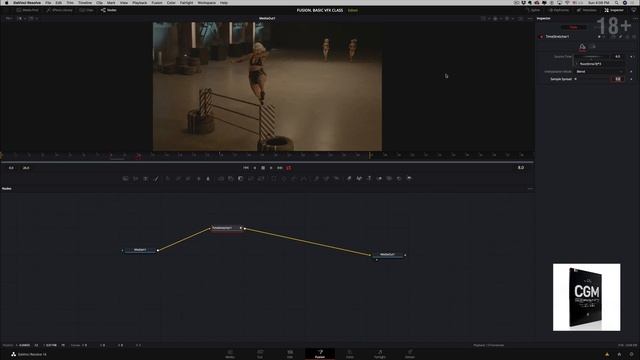Switch to the Fairlight page tab
This screenshot has height=360, width=640.
point(380,353)
